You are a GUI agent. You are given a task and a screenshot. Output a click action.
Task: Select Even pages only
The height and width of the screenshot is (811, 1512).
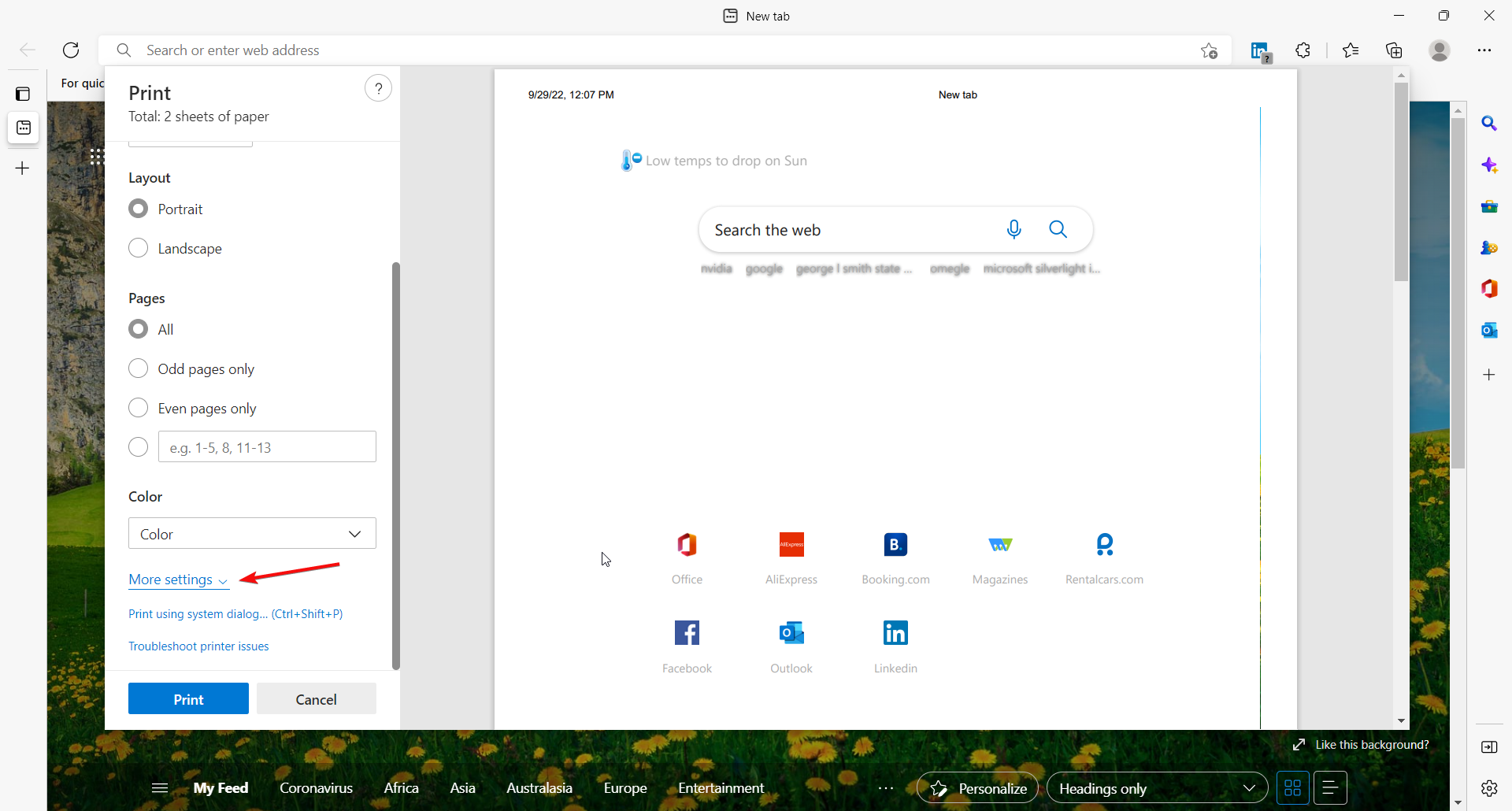(138, 407)
